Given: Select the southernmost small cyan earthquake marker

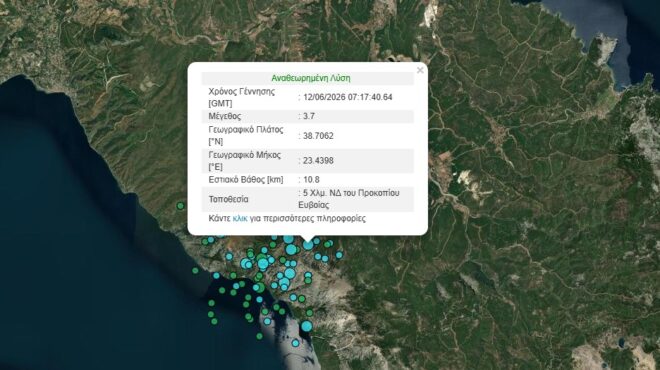Looking at the screenshot, I should click(x=295, y=343).
